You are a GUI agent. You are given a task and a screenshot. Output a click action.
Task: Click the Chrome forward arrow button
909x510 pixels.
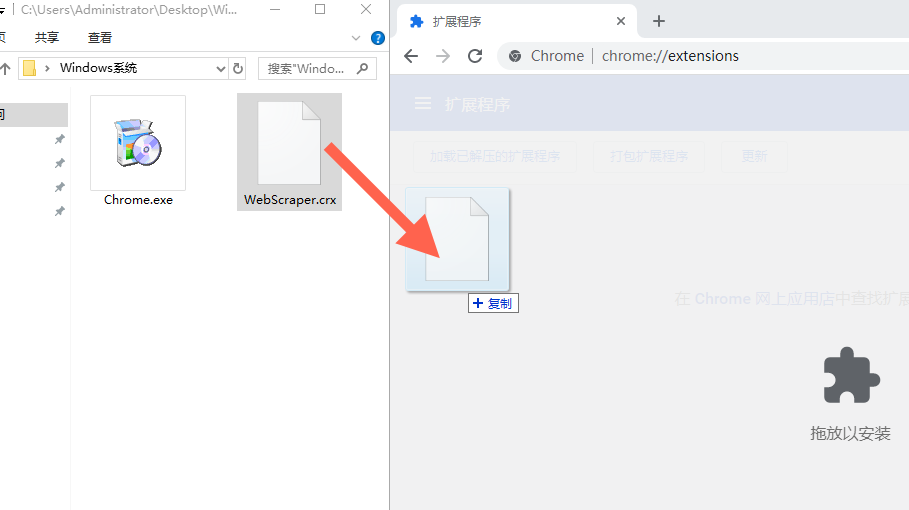pos(443,56)
